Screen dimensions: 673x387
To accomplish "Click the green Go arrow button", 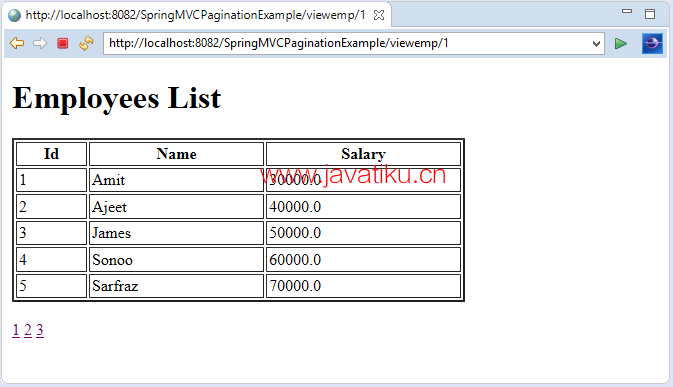I will (620, 43).
